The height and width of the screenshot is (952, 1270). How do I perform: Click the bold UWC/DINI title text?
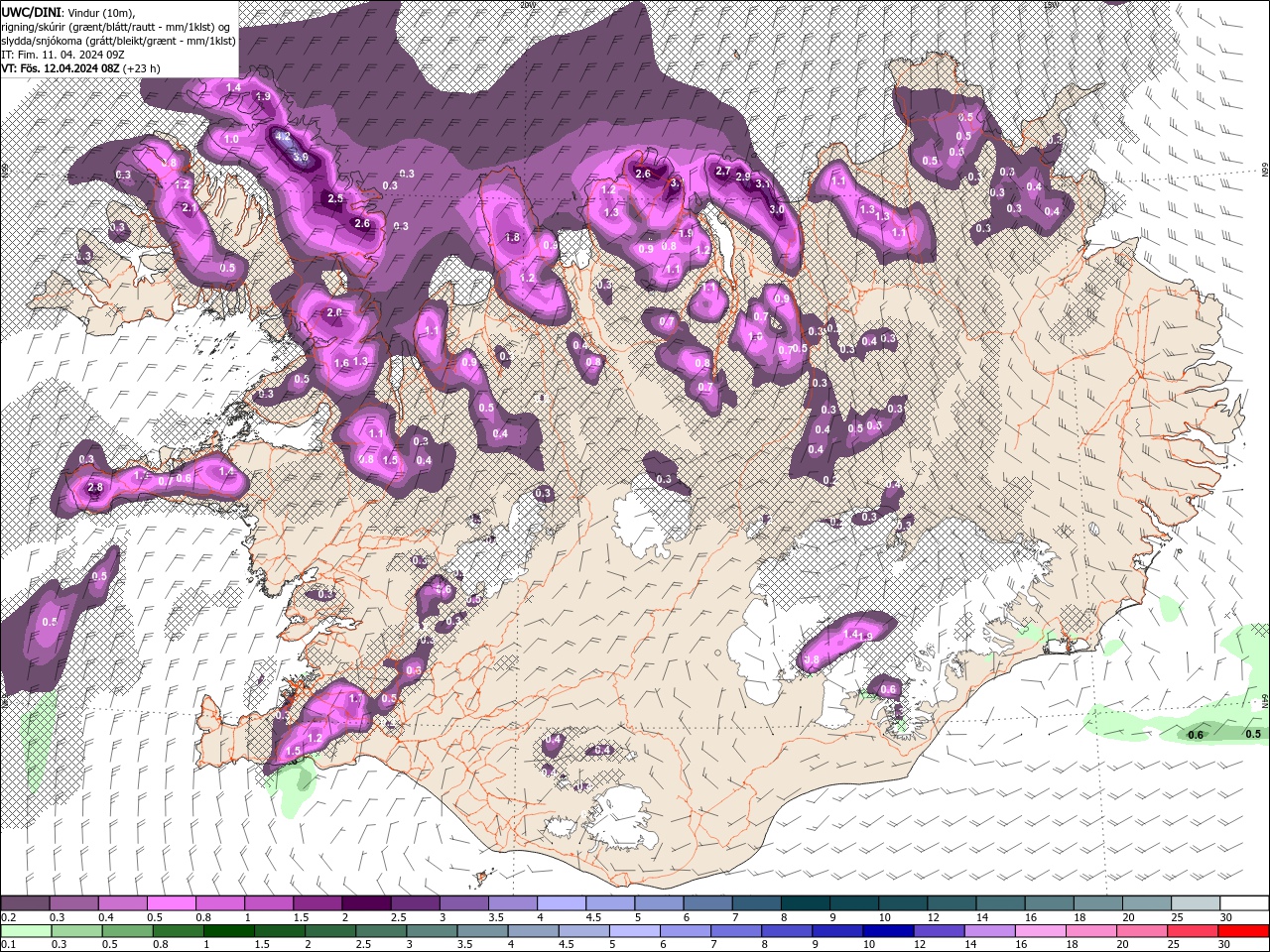(32, 12)
